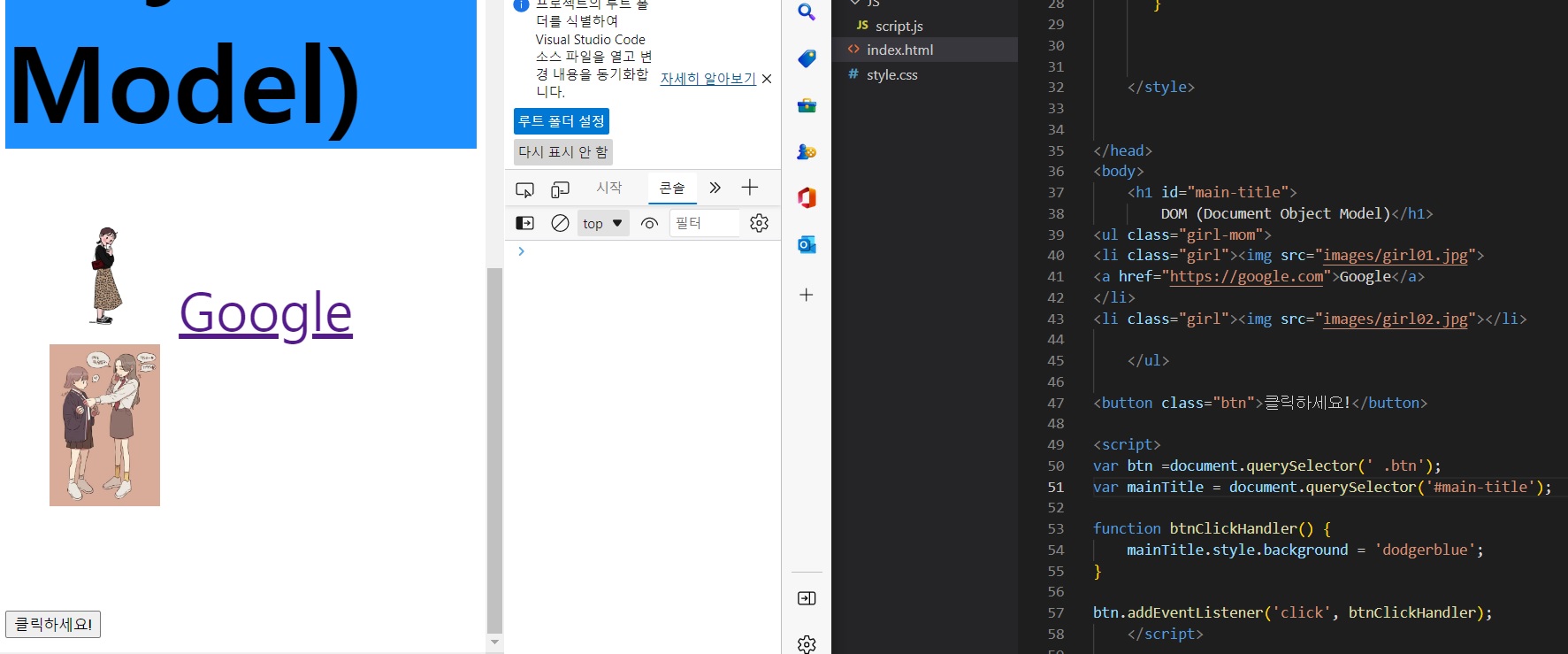The width and height of the screenshot is (1568, 654).
Task: Click the Google hyperlink on page
Action: click(x=266, y=312)
